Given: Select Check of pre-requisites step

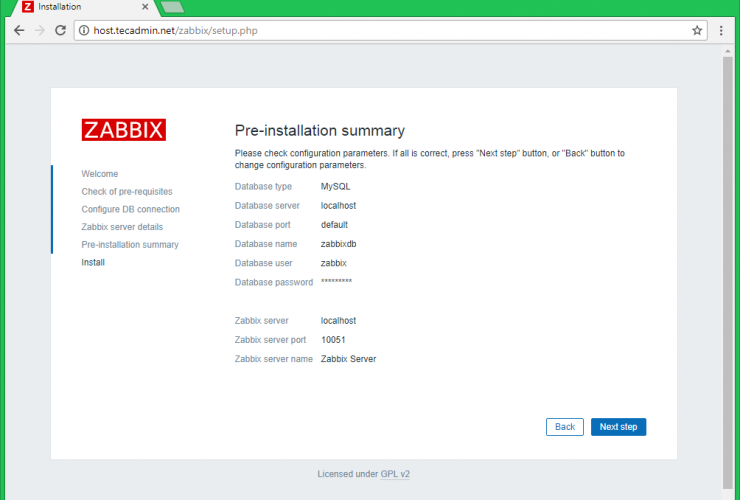Looking at the screenshot, I should [127, 191].
